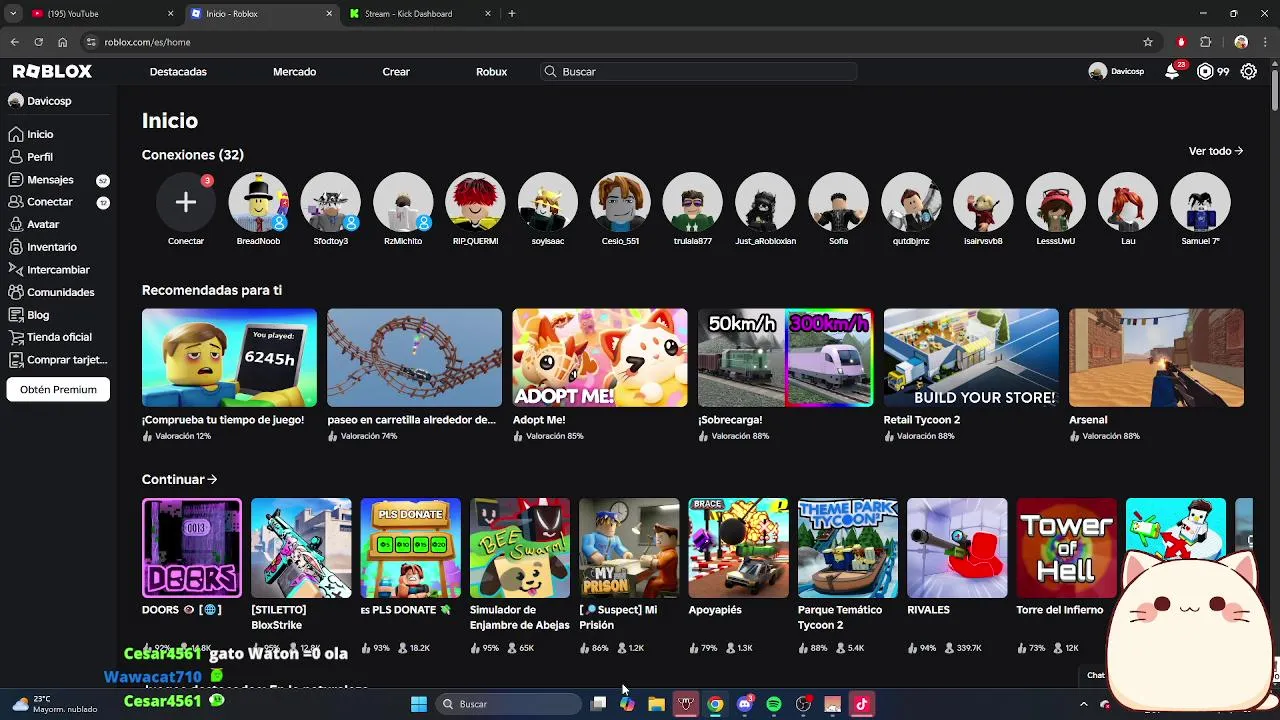
Task: Click the Obtén Premium button
Action: [x=58, y=389]
